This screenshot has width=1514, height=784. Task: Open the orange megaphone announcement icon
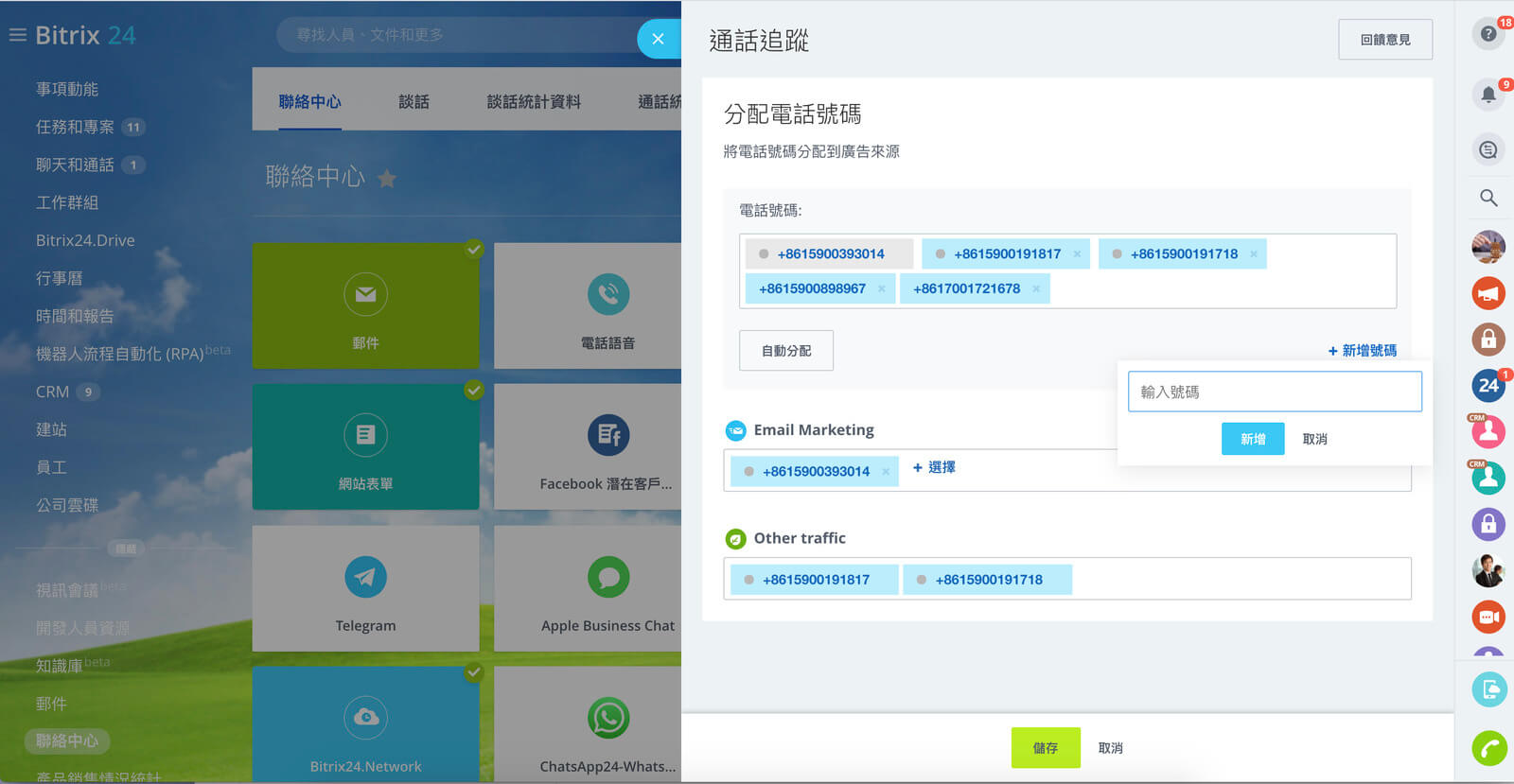tap(1488, 293)
